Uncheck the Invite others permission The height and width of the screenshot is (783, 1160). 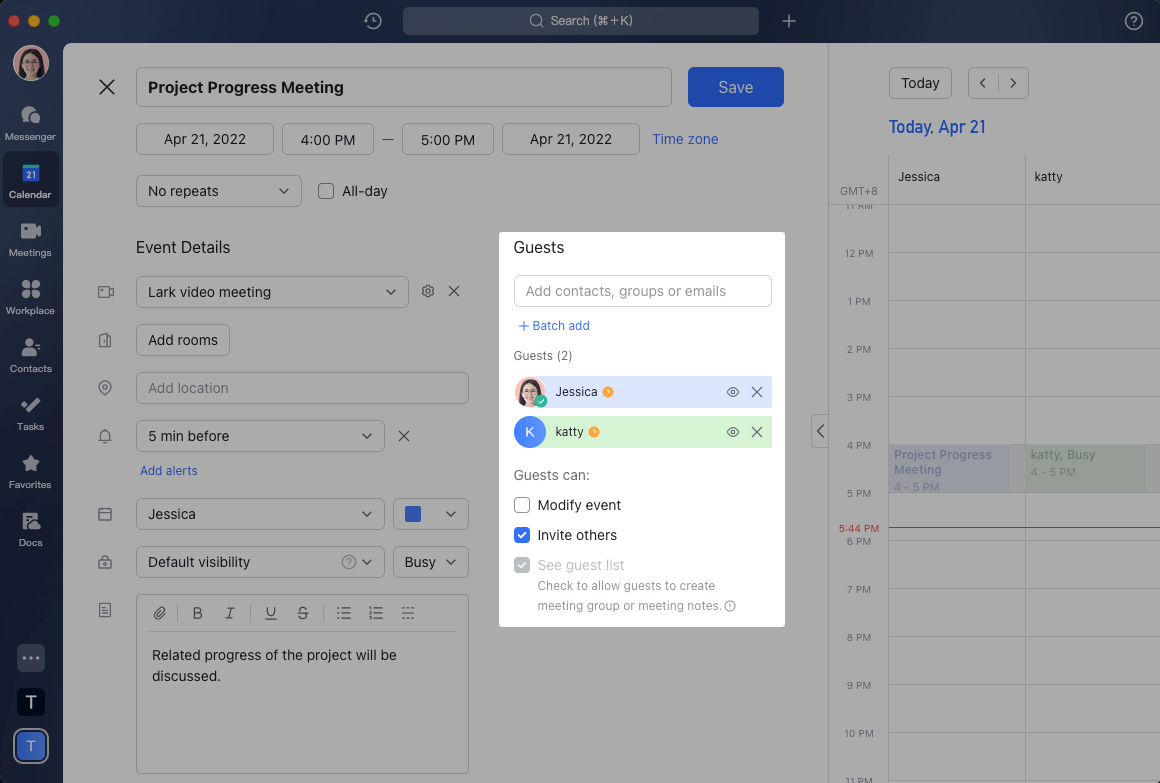(522, 535)
